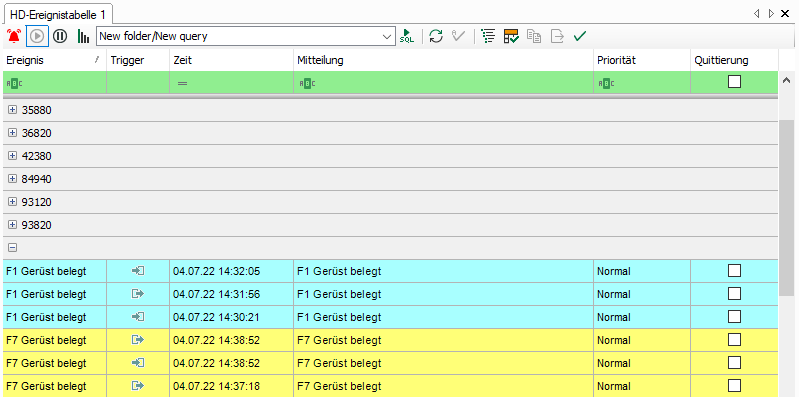Click Ereignis cell in F1 row at 14:32:05

point(55,271)
